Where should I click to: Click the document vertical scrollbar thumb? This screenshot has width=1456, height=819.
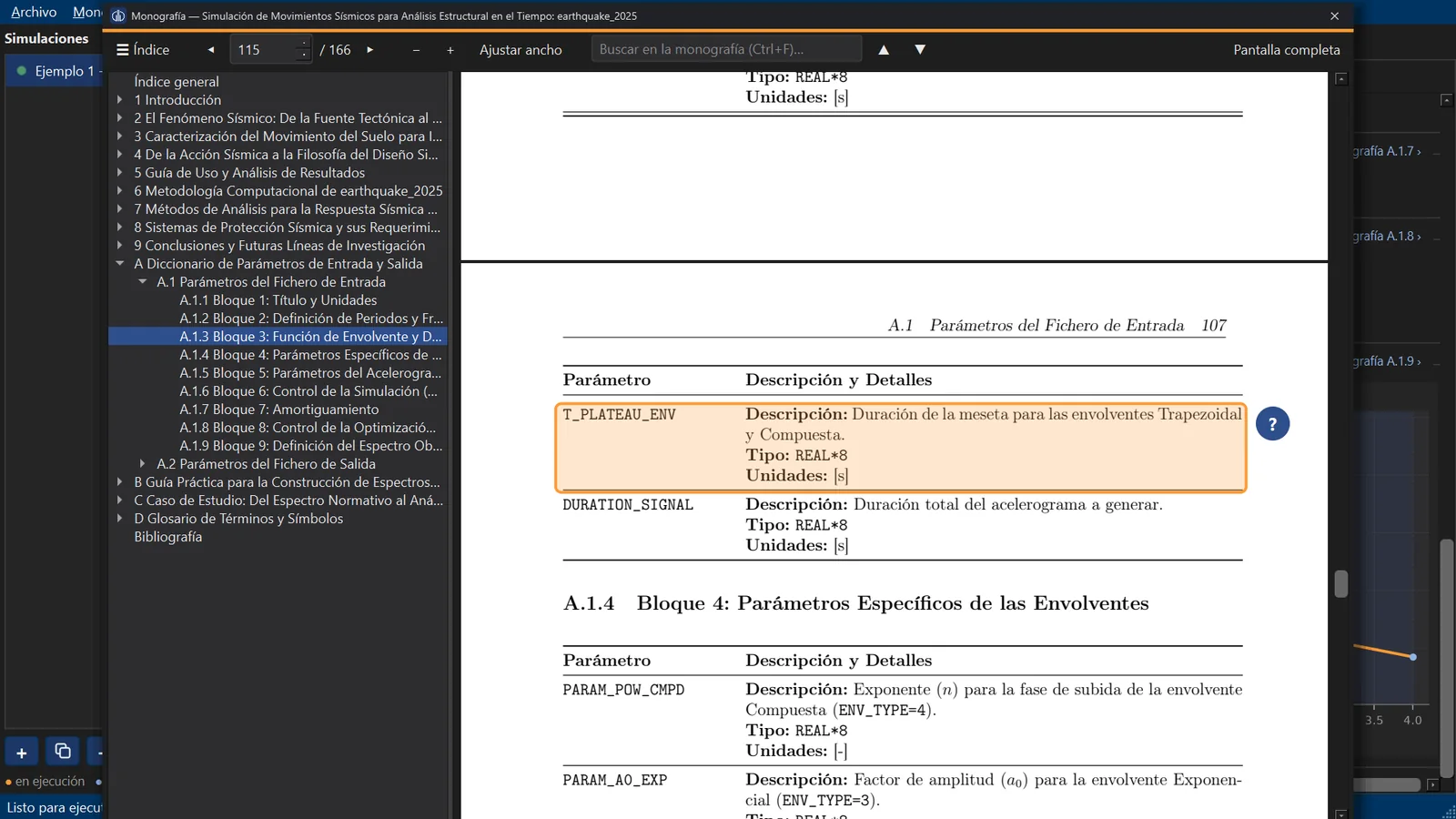1340,584
